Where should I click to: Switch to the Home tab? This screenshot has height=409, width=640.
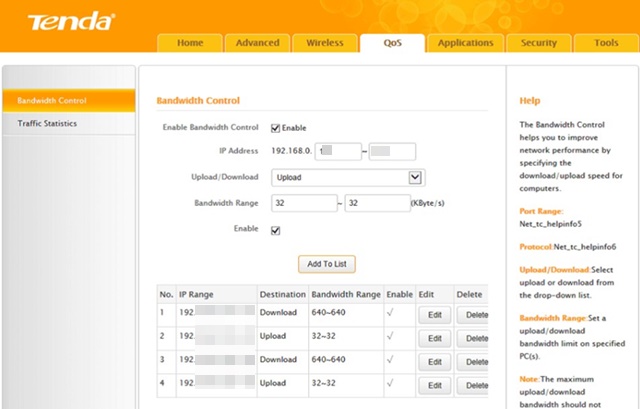click(190, 43)
